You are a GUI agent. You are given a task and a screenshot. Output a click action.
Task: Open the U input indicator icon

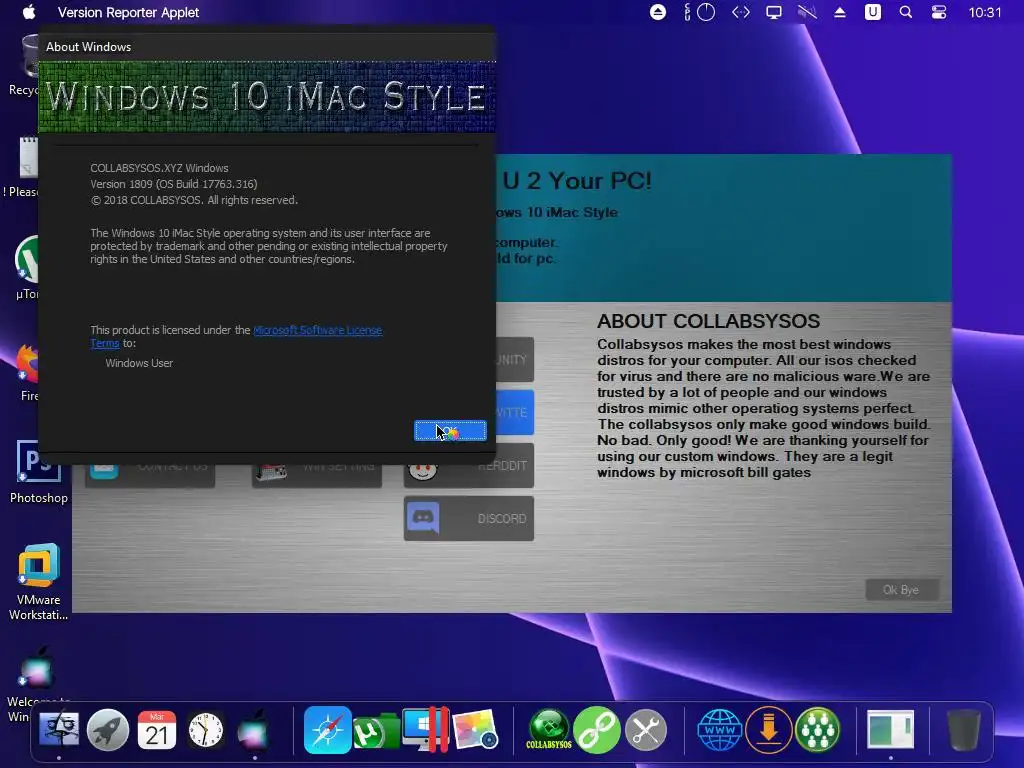coord(872,12)
